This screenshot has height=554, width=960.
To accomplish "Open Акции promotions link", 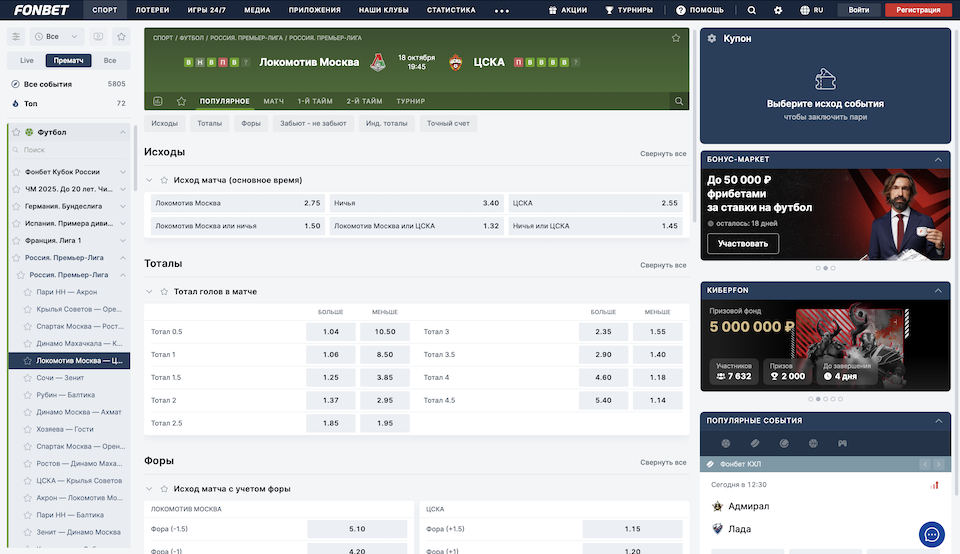I will [x=568, y=10].
